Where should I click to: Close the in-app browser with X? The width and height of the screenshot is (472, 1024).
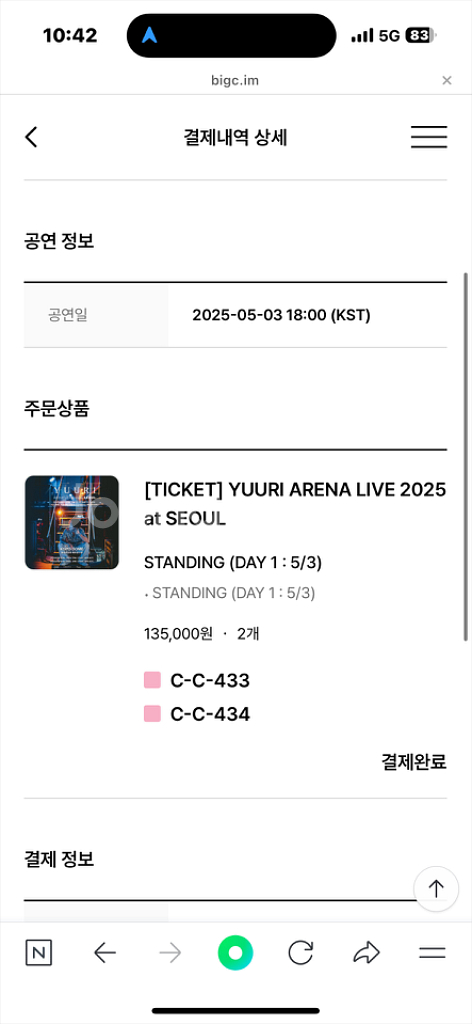(x=447, y=80)
